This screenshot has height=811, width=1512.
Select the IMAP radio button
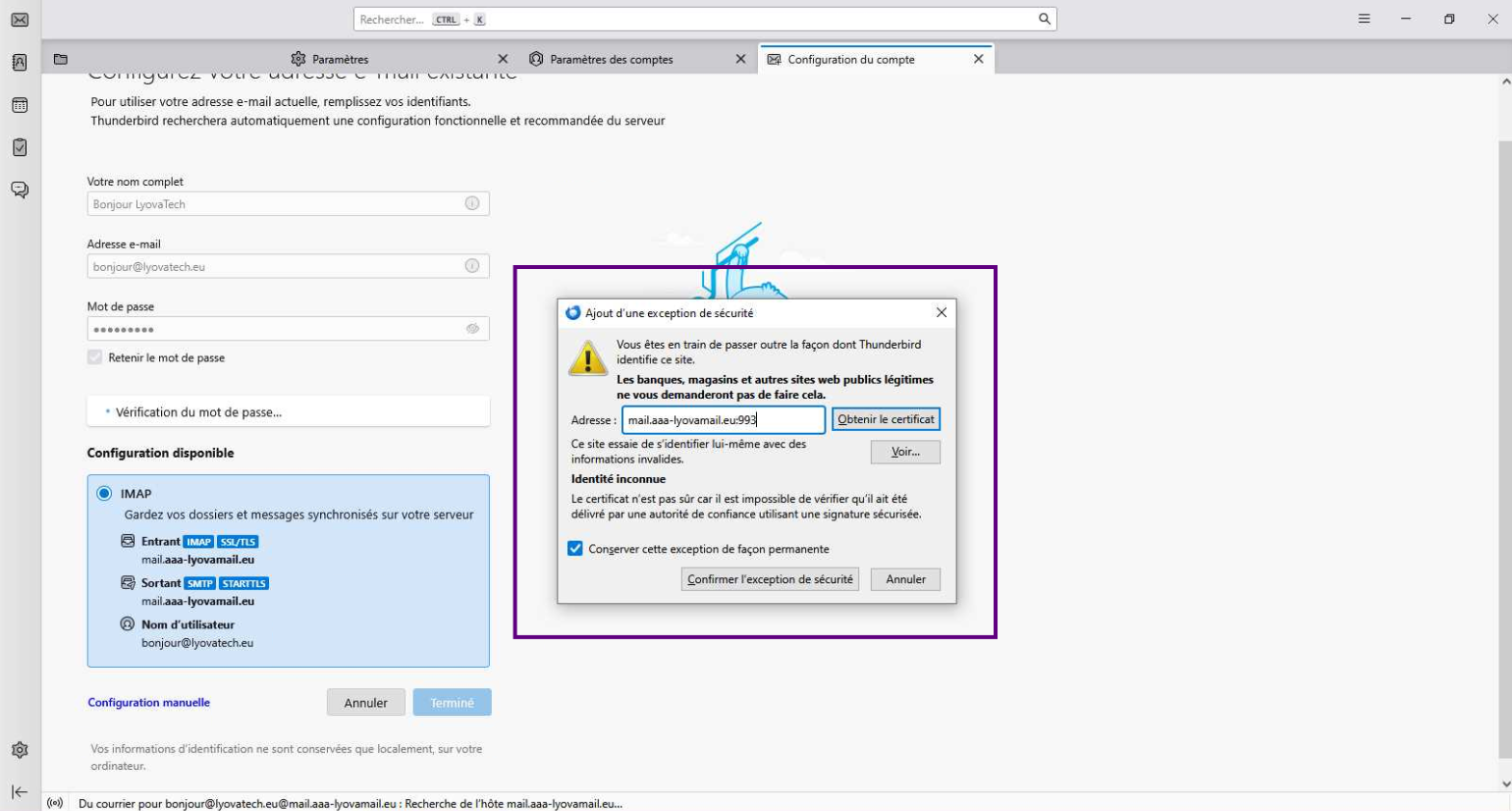[x=104, y=493]
